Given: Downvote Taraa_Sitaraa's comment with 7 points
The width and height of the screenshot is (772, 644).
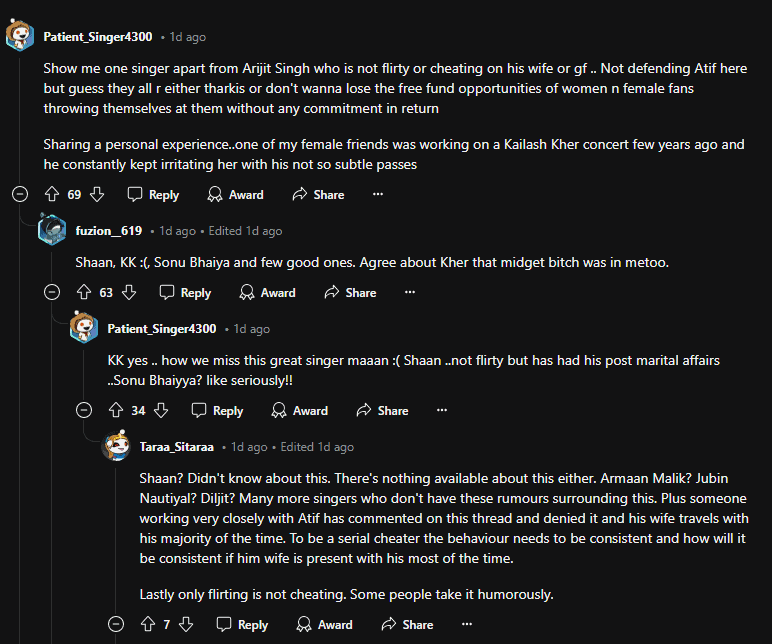Looking at the screenshot, I should pyautogui.click(x=185, y=624).
